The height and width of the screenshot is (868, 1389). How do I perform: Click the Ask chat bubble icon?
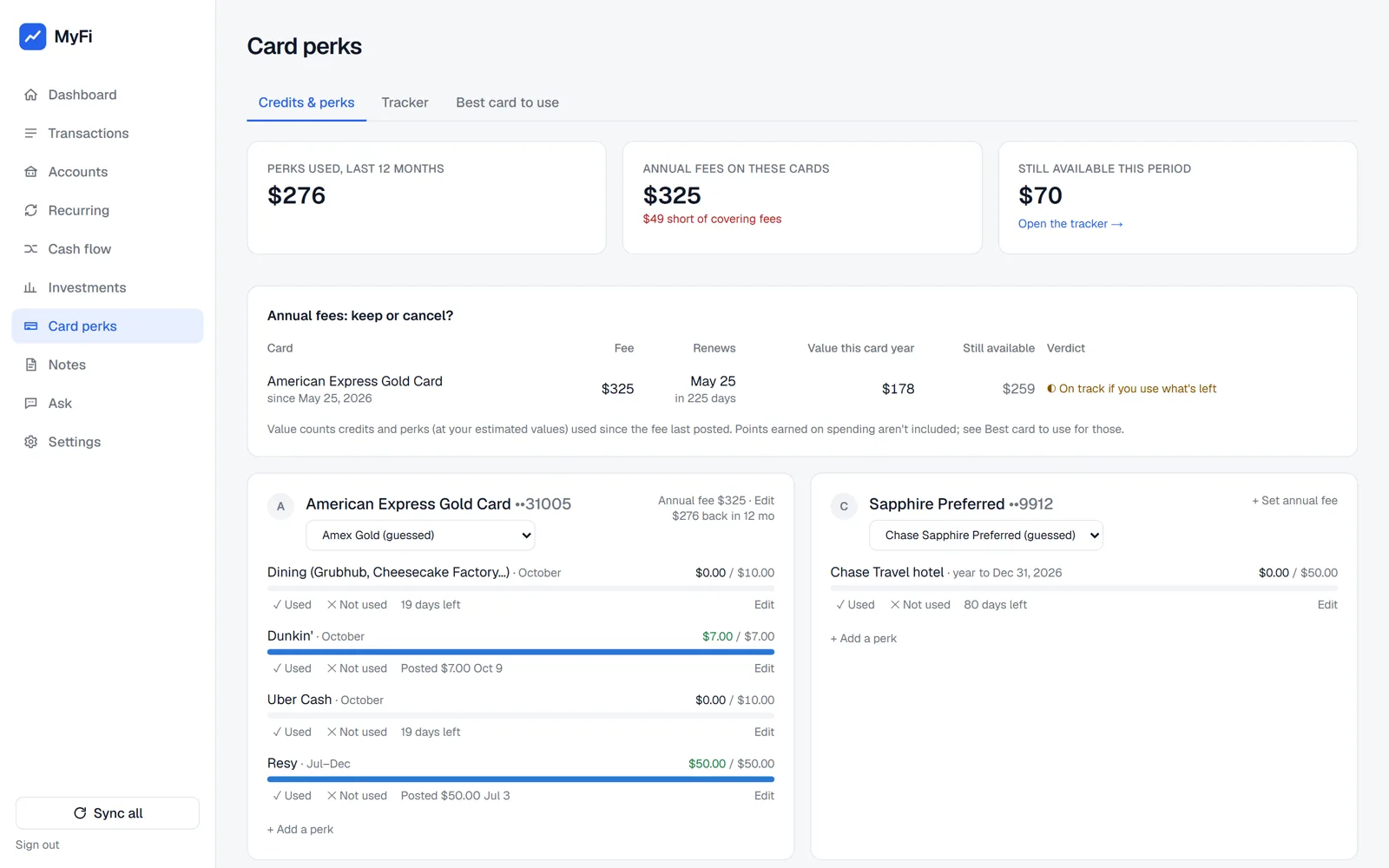[x=30, y=403]
